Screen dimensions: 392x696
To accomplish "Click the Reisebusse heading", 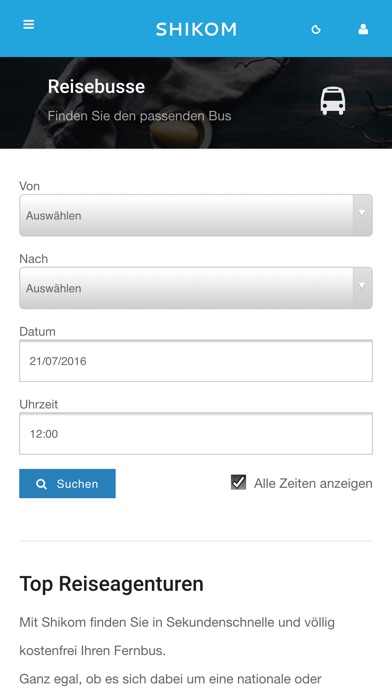I will 96,87.
